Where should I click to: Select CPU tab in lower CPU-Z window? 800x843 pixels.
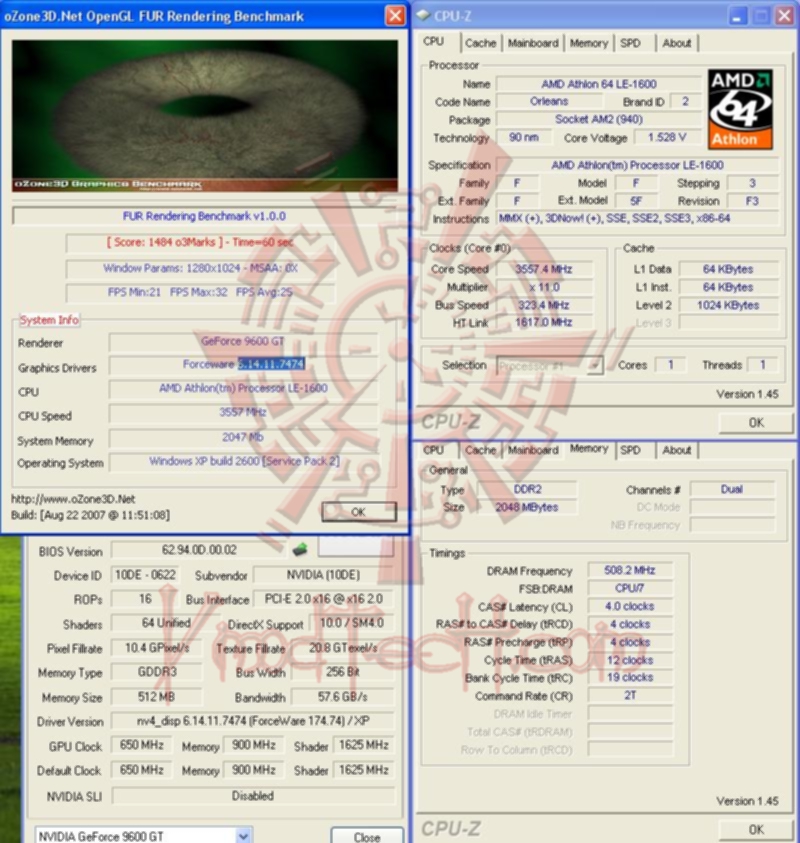coord(433,450)
